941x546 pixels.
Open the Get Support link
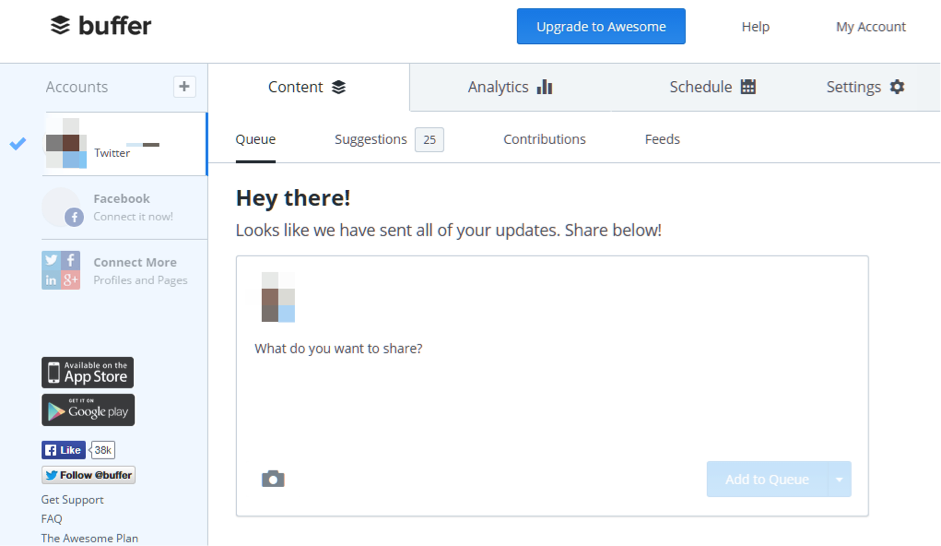72,499
